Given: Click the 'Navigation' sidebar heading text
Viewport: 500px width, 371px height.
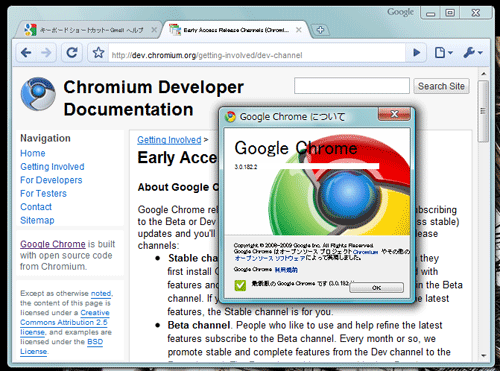Looking at the screenshot, I should click(45, 138).
